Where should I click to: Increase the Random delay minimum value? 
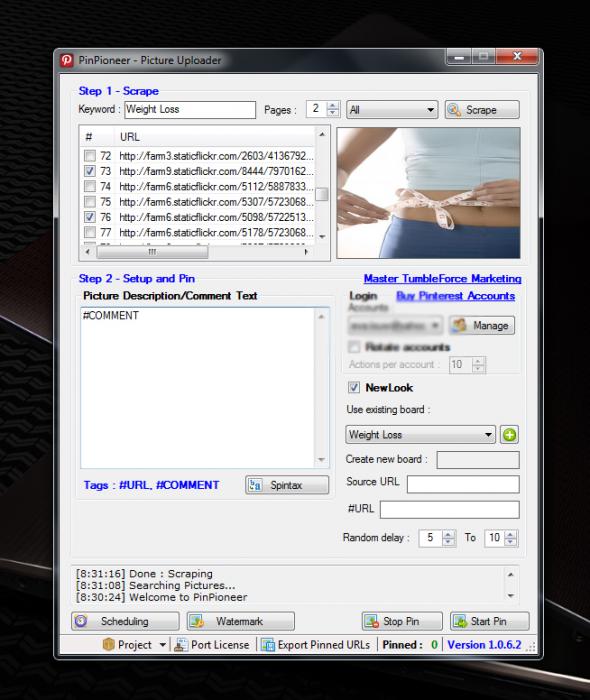pyautogui.click(x=449, y=534)
